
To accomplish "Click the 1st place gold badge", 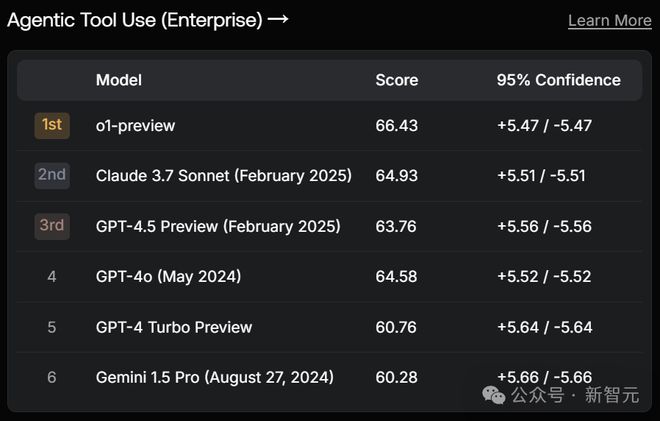I will tap(51, 125).
